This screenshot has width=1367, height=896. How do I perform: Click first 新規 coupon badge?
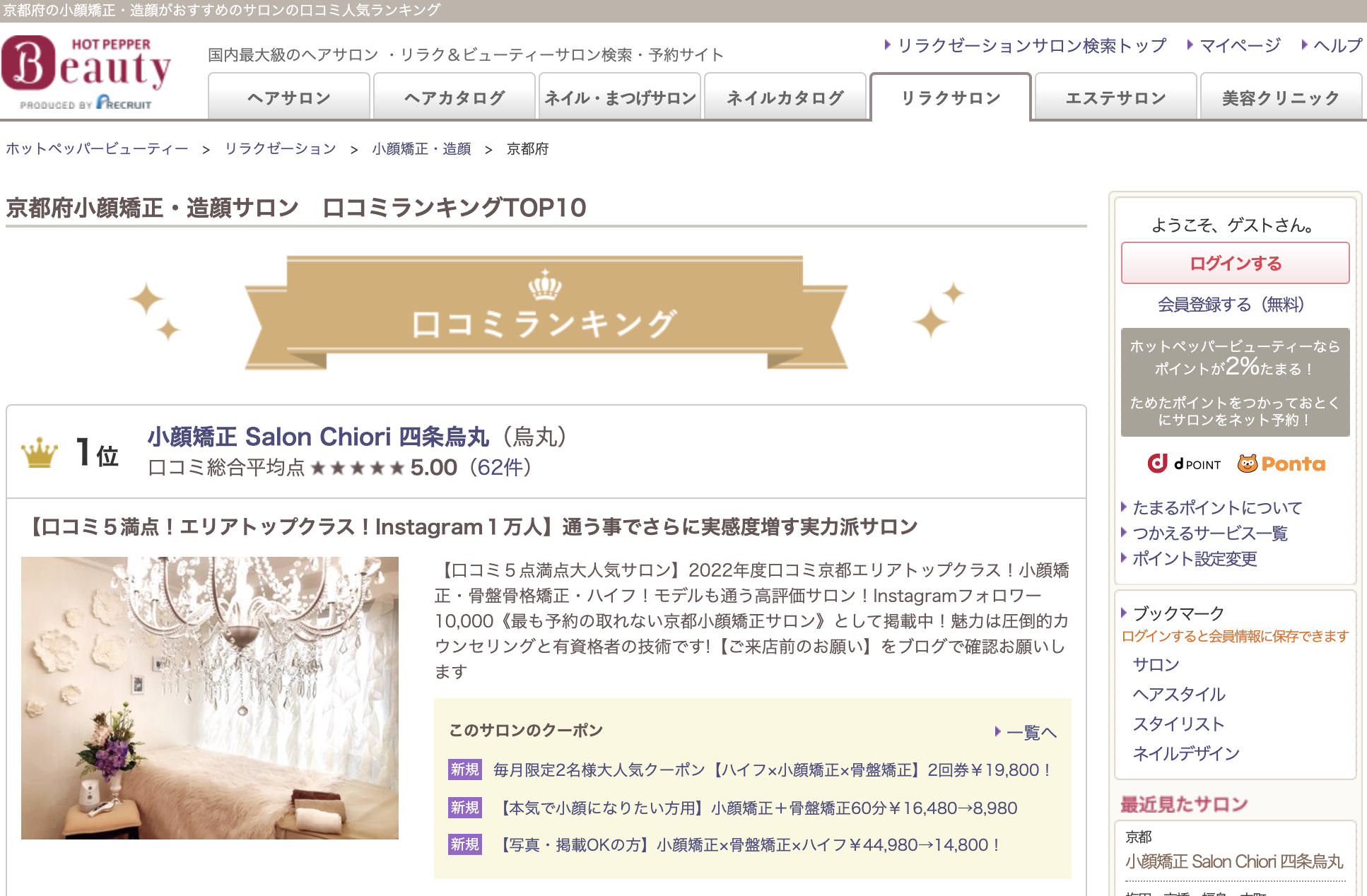coord(464,770)
